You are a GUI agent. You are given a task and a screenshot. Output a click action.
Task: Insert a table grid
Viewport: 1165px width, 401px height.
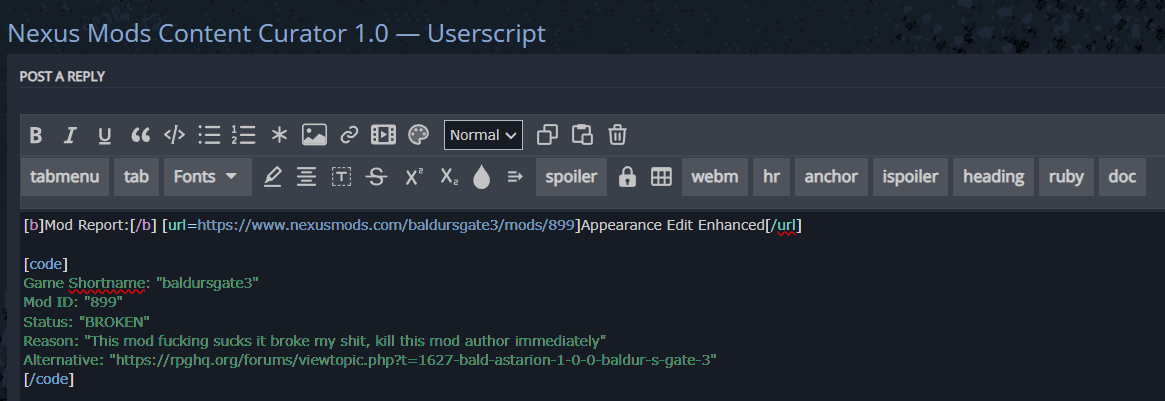pyautogui.click(x=661, y=177)
